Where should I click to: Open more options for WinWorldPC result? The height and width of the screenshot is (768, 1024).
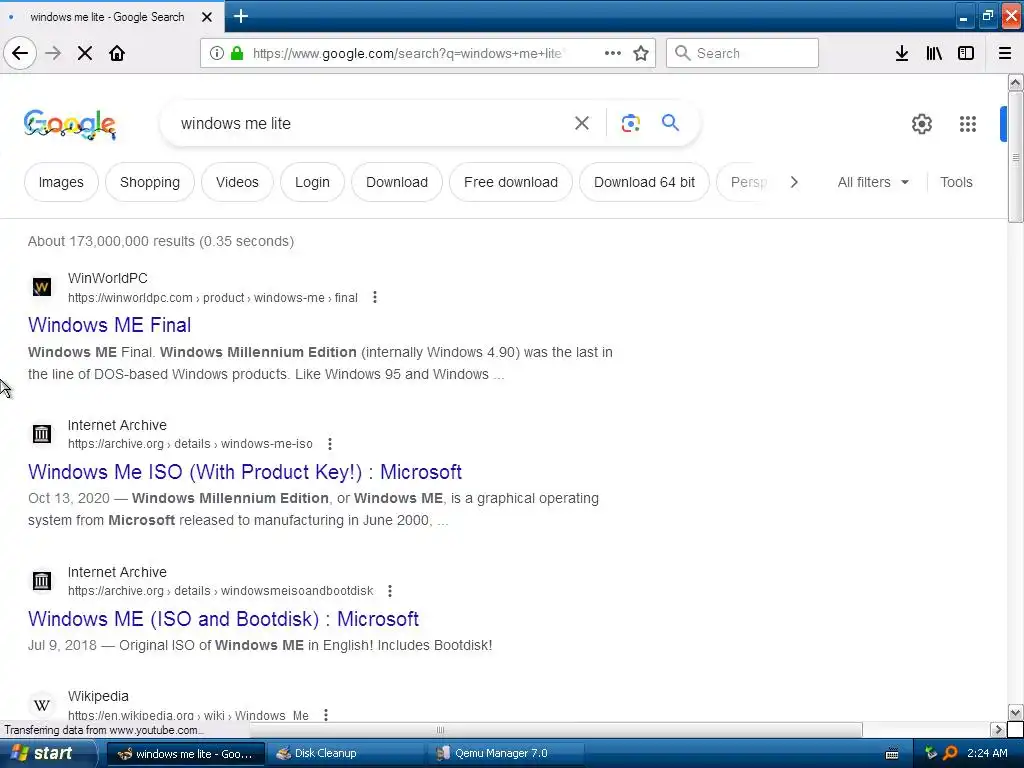pyautogui.click(x=375, y=297)
